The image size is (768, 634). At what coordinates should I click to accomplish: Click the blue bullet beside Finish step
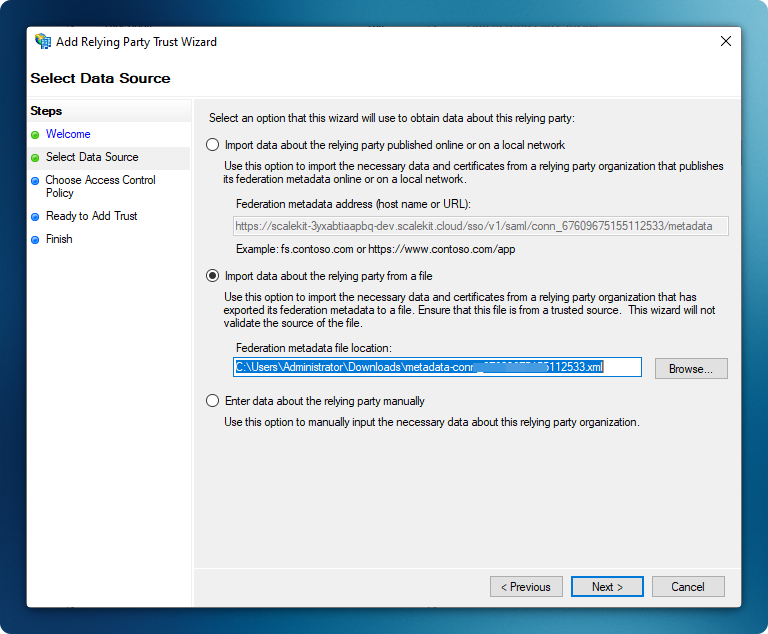click(x=35, y=240)
